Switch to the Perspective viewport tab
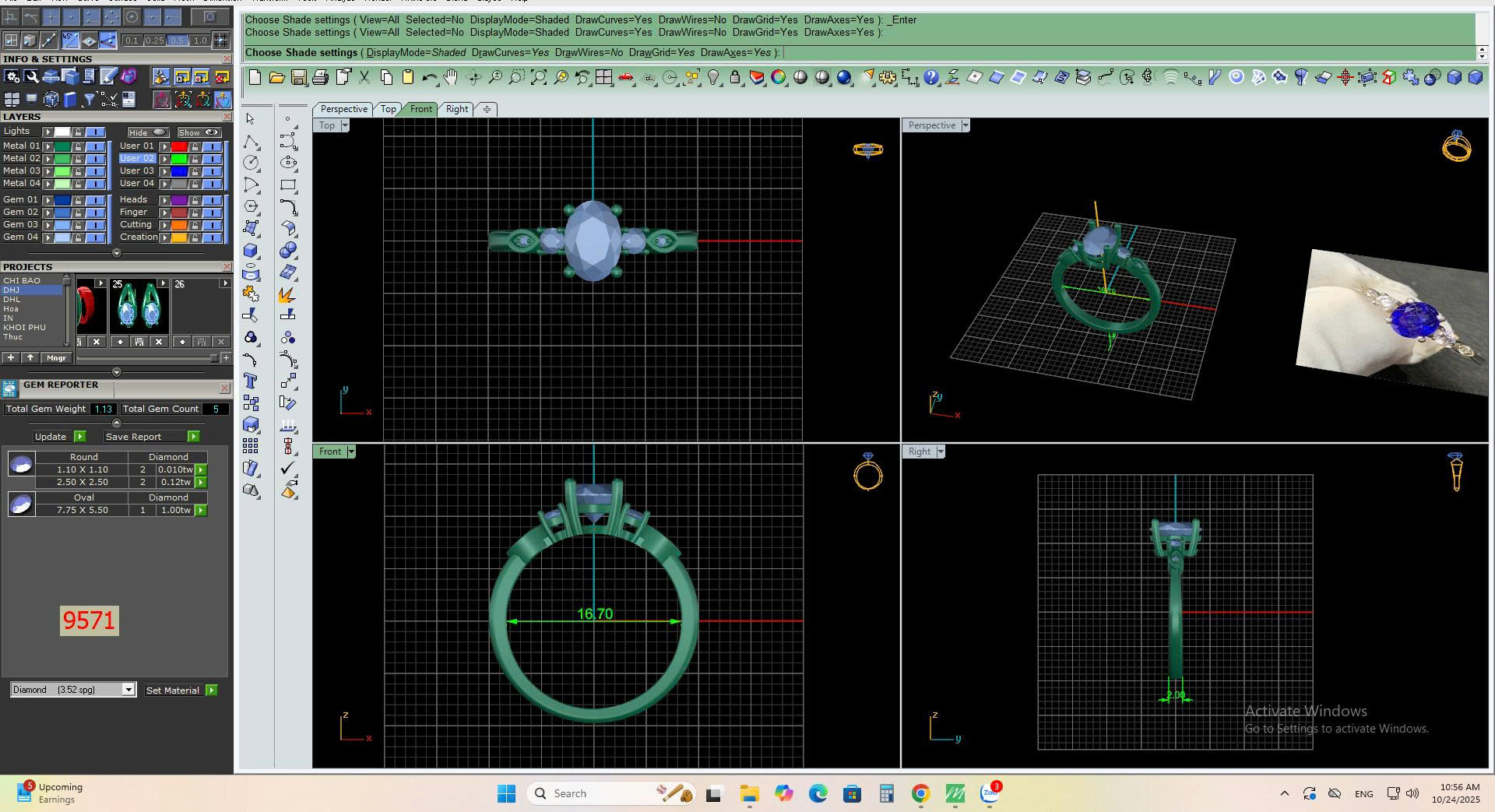1495x812 pixels. point(343,109)
